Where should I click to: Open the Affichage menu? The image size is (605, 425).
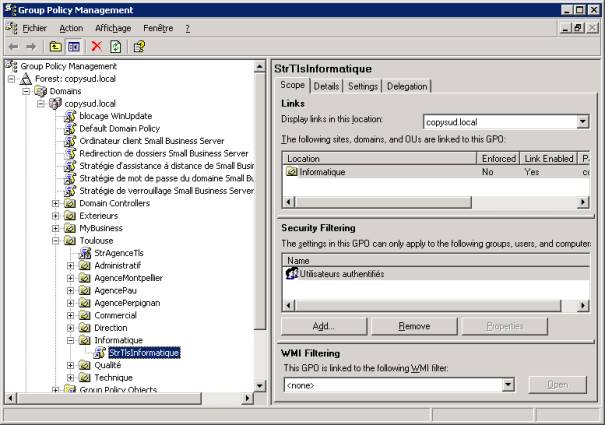pyautogui.click(x=113, y=28)
